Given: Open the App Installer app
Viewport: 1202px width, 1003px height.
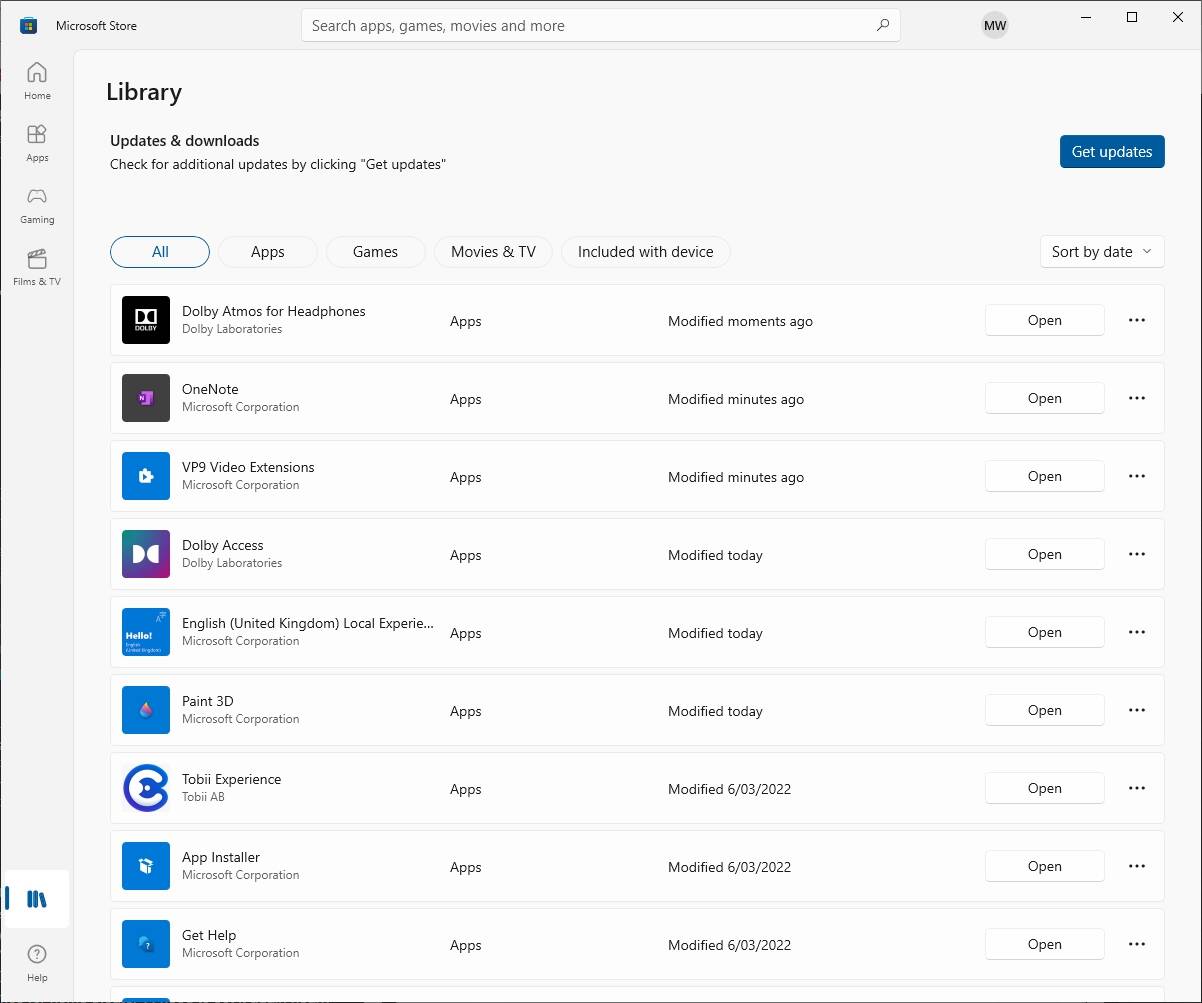Looking at the screenshot, I should pos(1045,866).
